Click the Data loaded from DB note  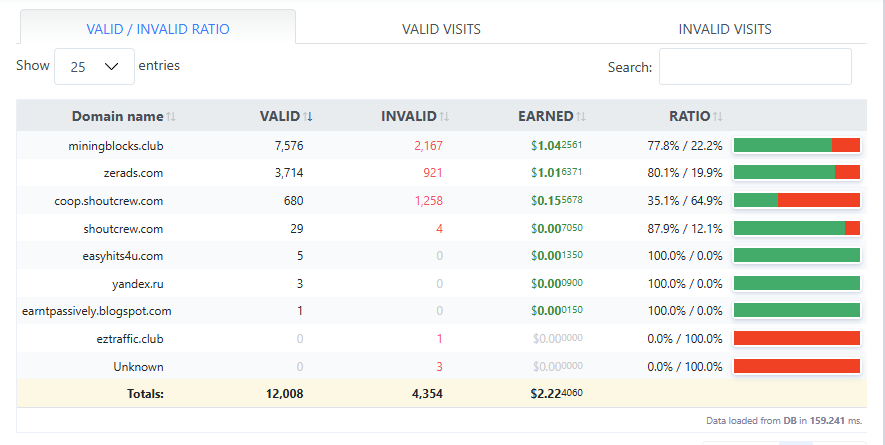coord(784,421)
